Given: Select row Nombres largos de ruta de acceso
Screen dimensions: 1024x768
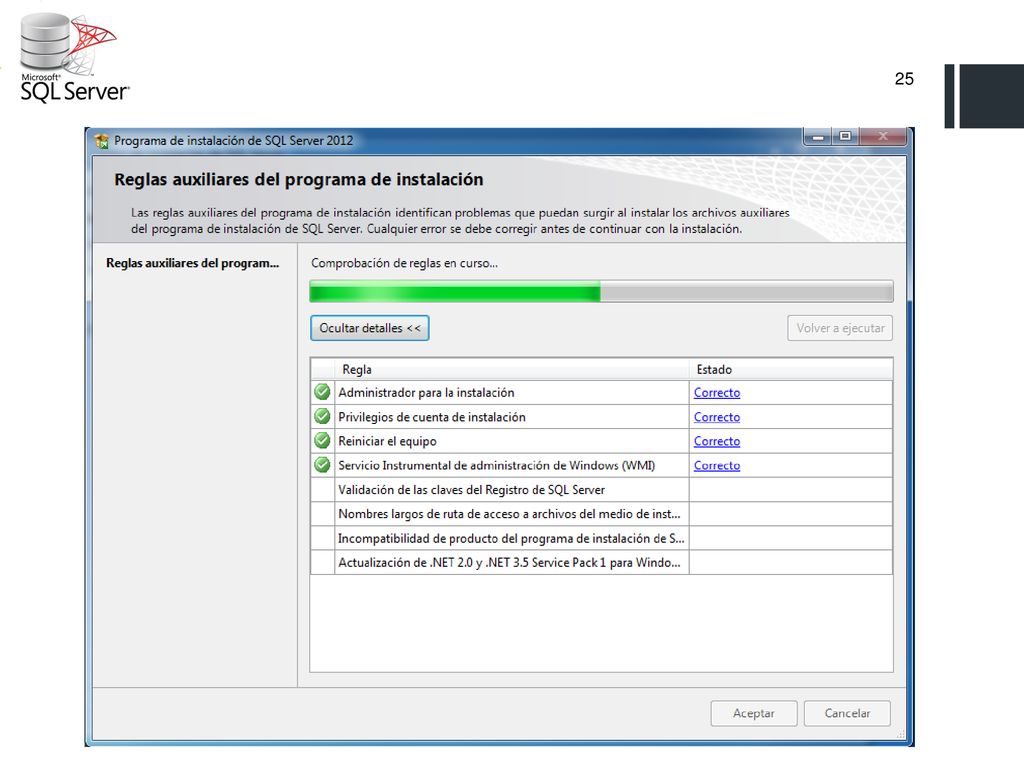Looking at the screenshot, I should click(601, 513).
